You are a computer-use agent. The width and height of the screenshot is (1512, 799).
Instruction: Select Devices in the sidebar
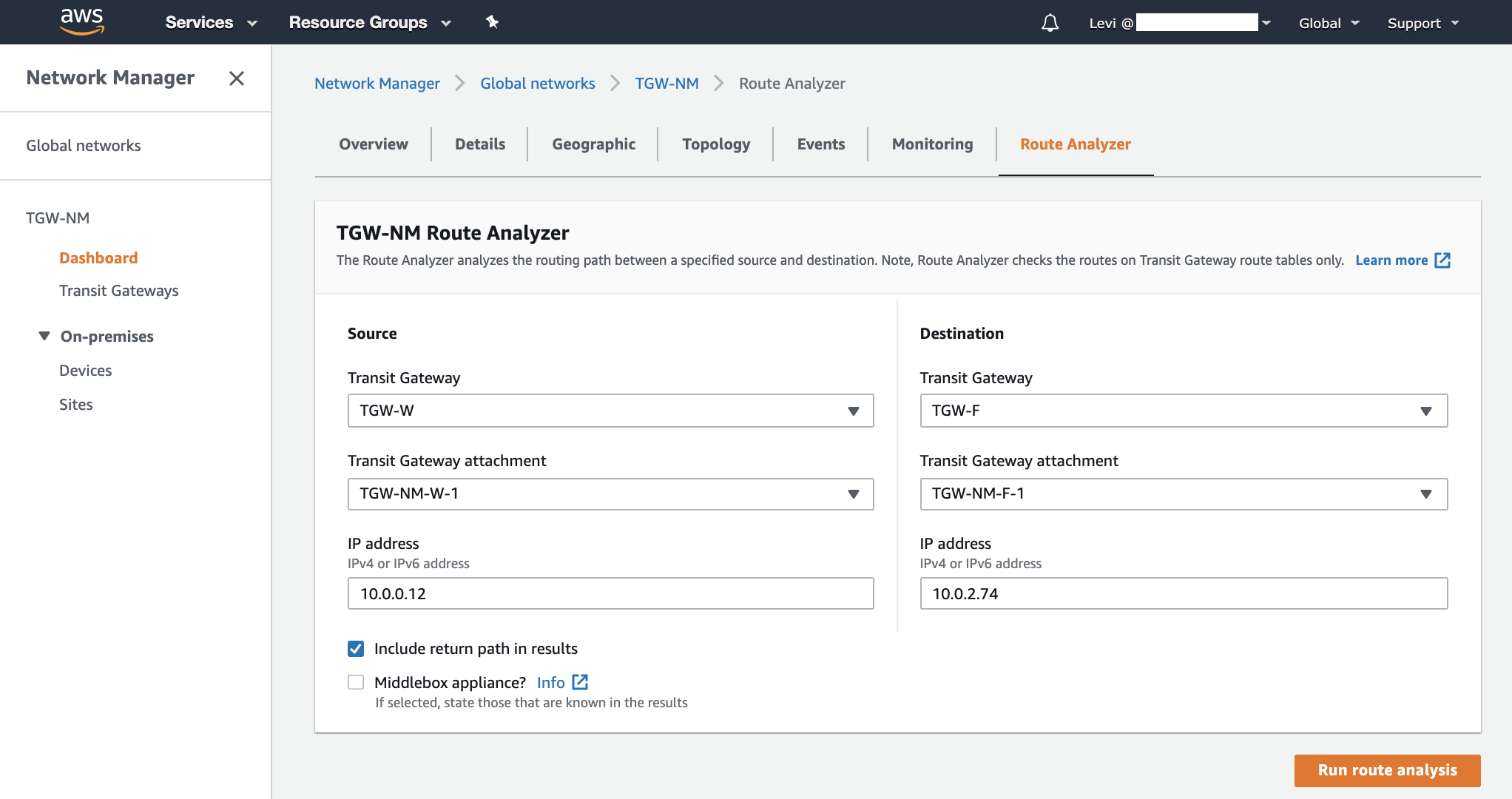point(85,370)
